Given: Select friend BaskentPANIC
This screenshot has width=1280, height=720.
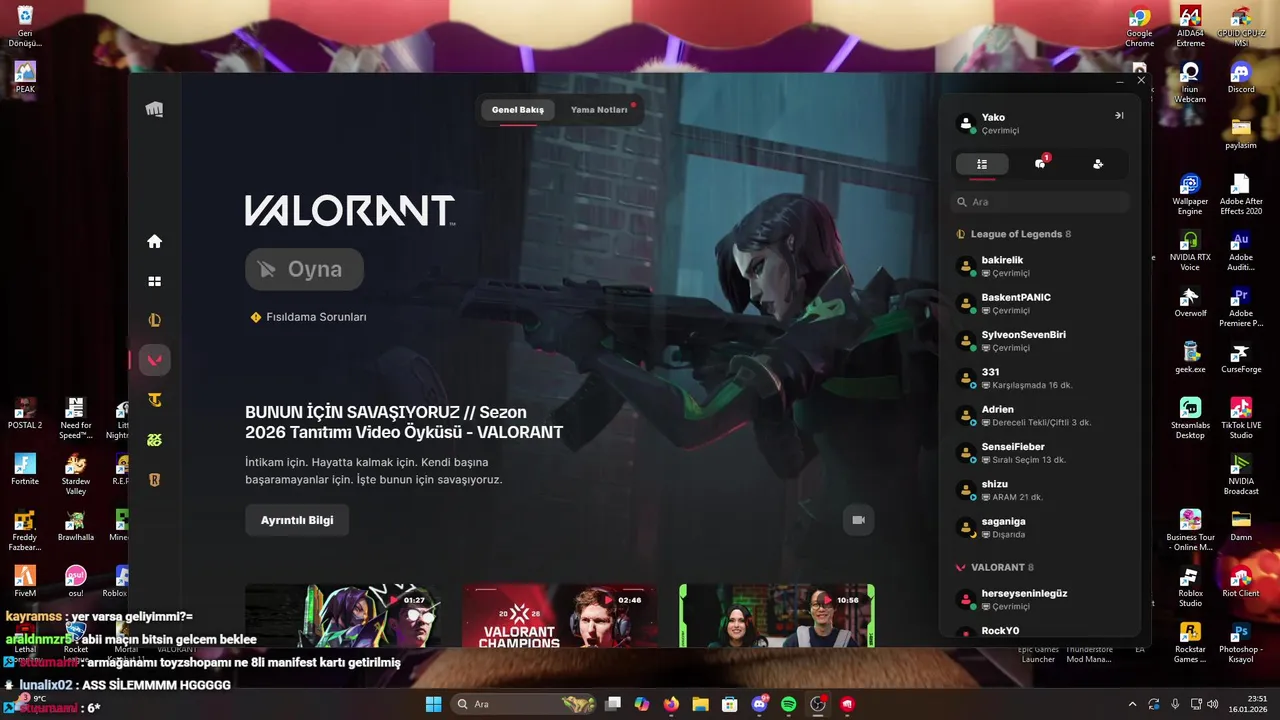Looking at the screenshot, I should click(x=1040, y=303).
